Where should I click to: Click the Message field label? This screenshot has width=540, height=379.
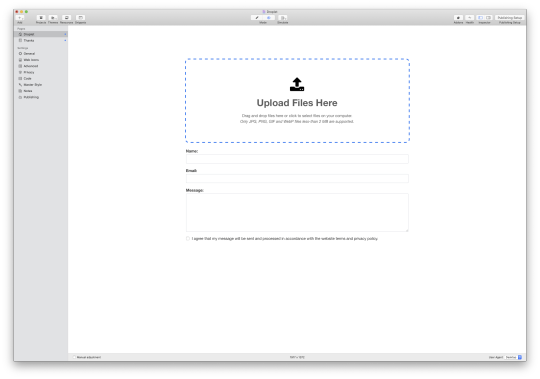(x=195, y=190)
